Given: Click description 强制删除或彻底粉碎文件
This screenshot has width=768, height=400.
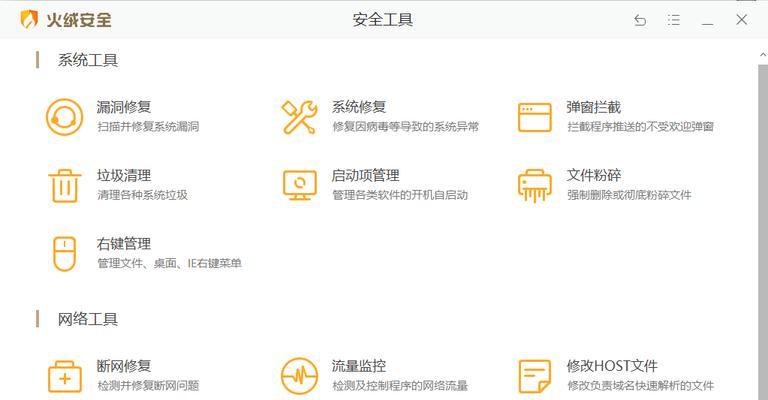Looking at the screenshot, I should tap(629, 195).
